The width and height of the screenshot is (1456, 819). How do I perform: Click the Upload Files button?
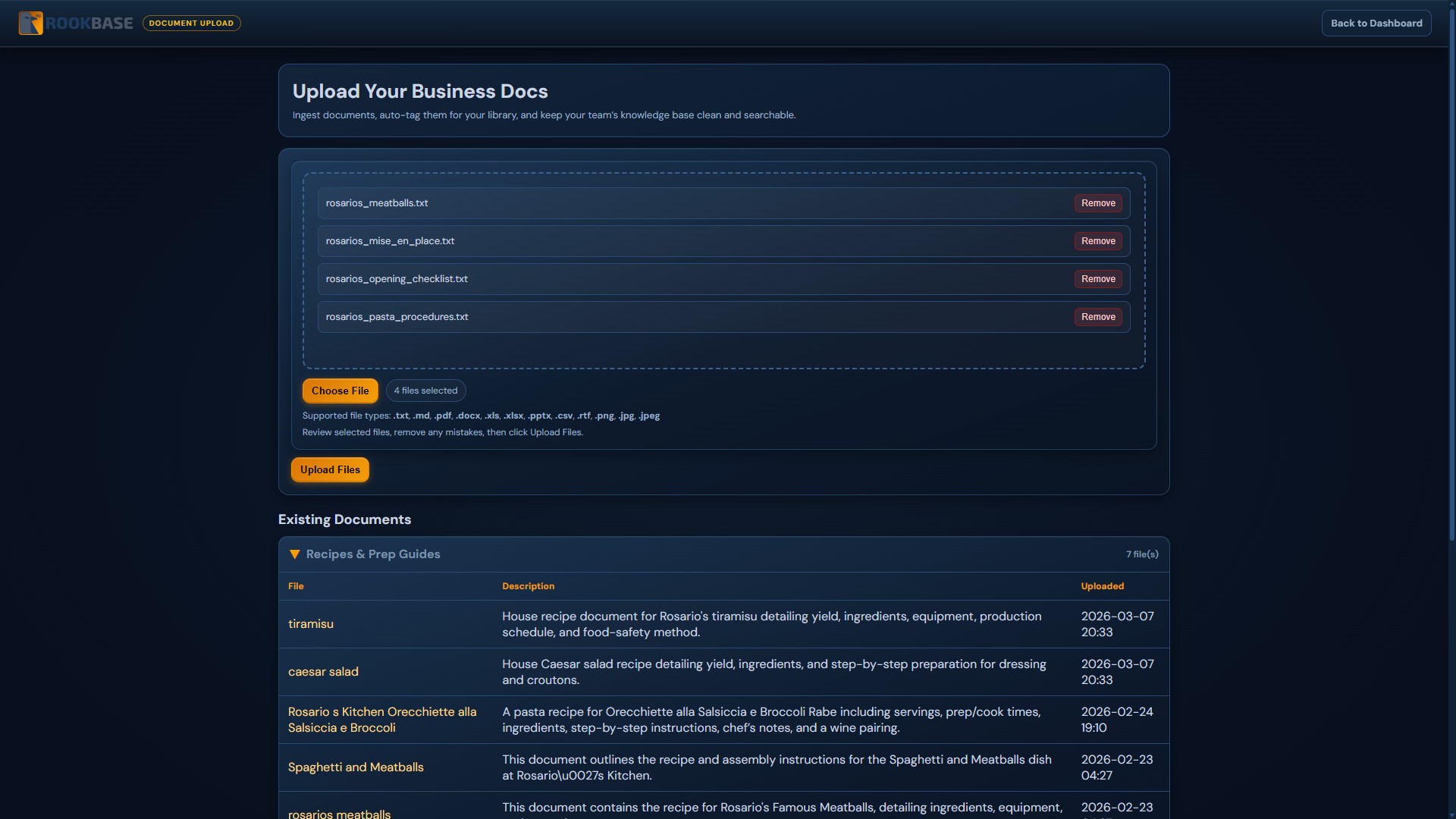[x=330, y=469]
